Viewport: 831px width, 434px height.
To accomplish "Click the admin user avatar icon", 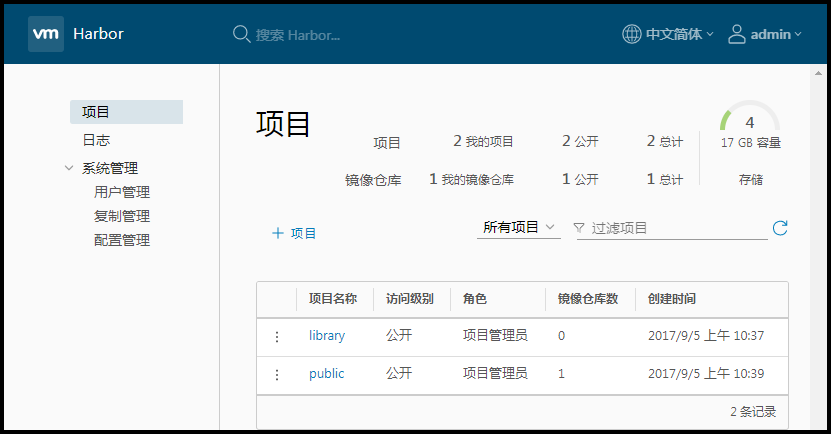I will [736, 34].
